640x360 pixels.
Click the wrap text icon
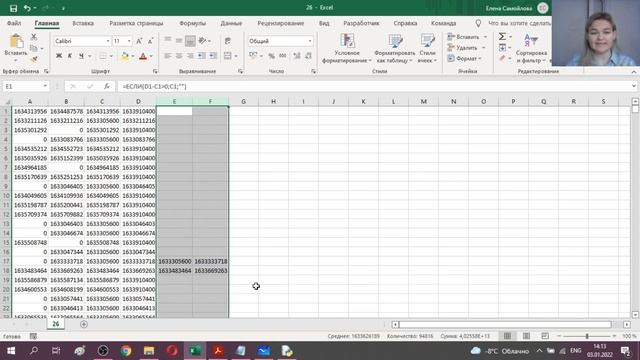tap(228, 40)
